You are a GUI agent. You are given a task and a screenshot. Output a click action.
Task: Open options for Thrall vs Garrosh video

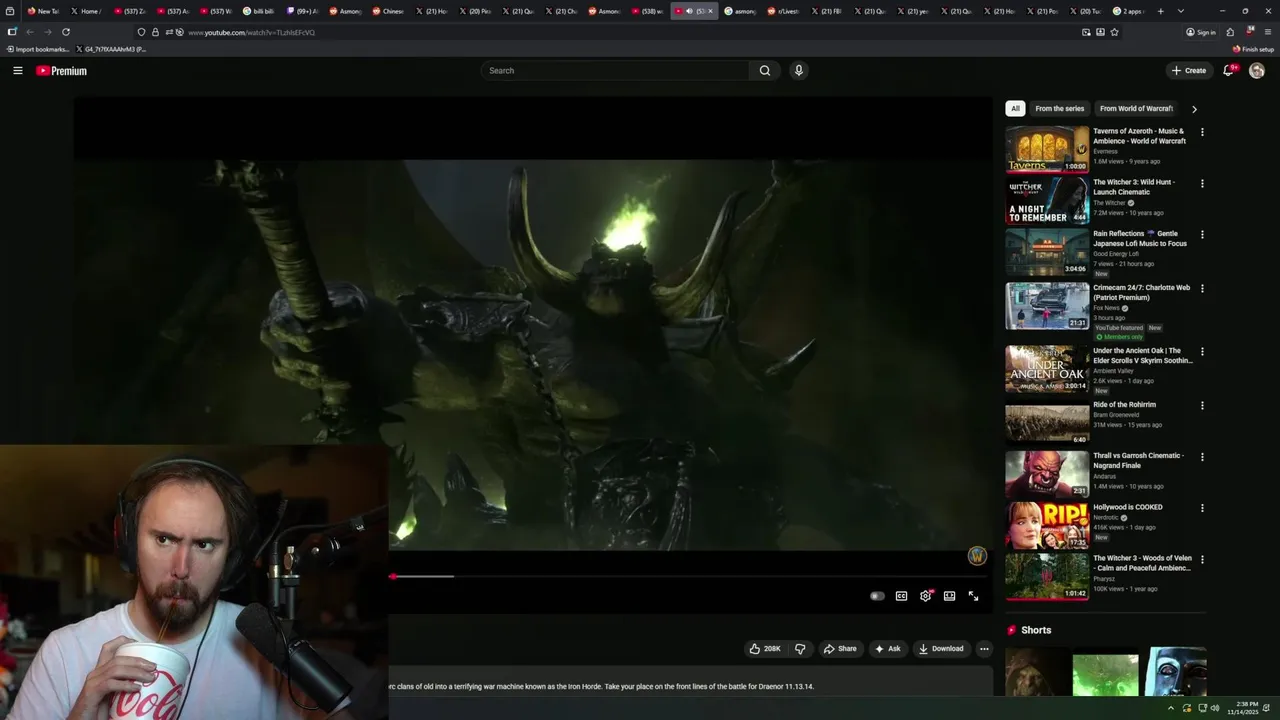(1202, 457)
